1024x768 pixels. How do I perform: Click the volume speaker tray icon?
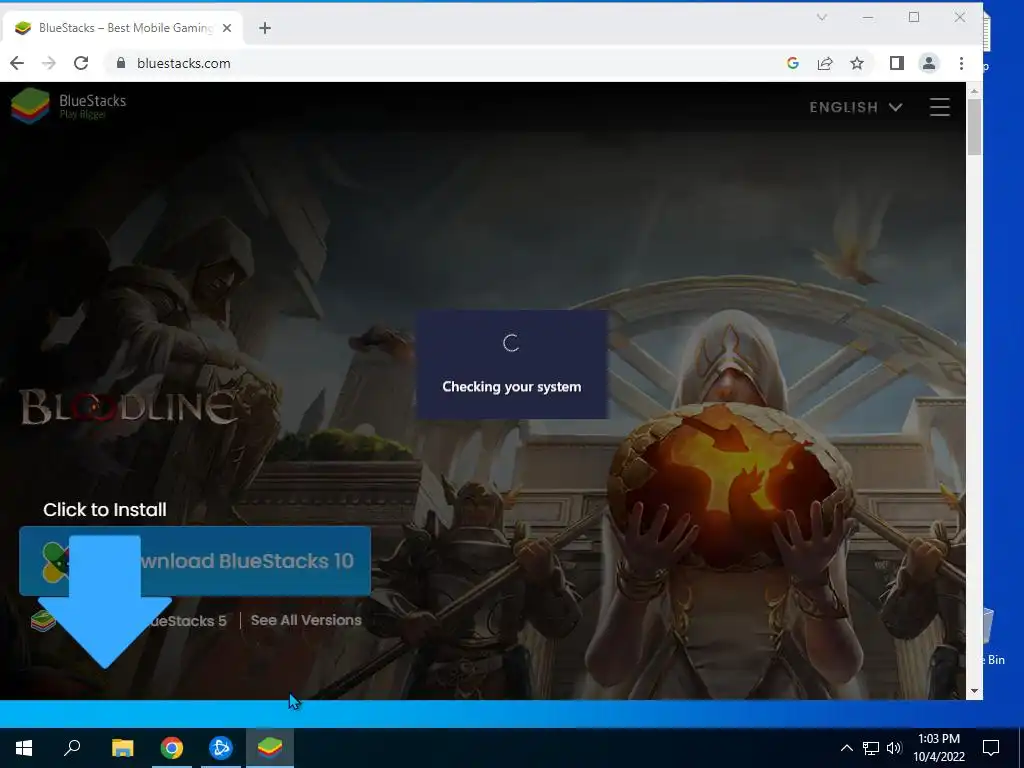894,748
